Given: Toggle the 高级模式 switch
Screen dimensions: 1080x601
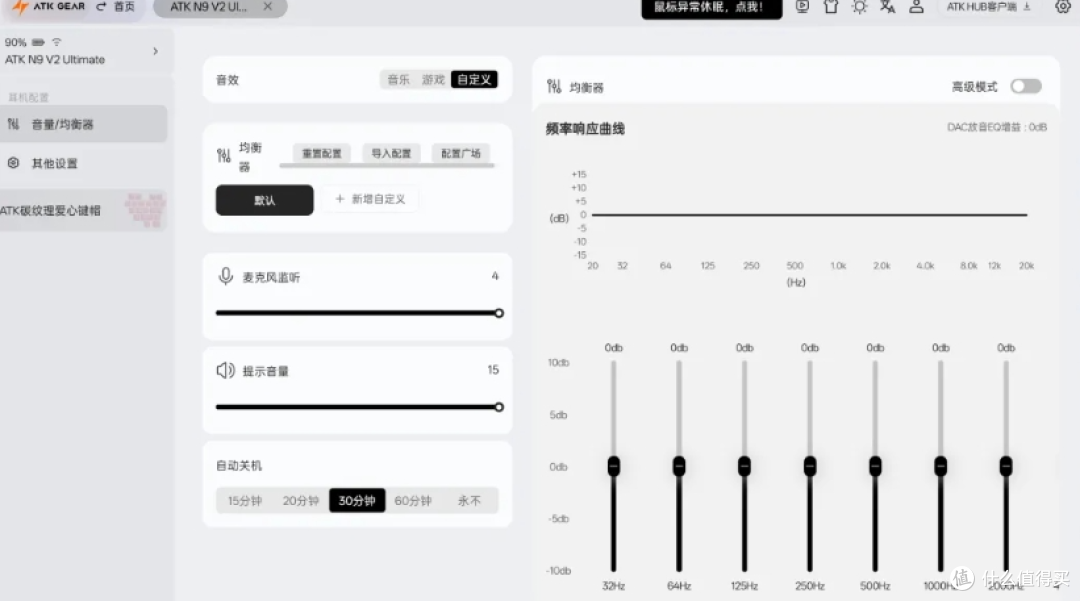Looking at the screenshot, I should tap(1026, 86).
